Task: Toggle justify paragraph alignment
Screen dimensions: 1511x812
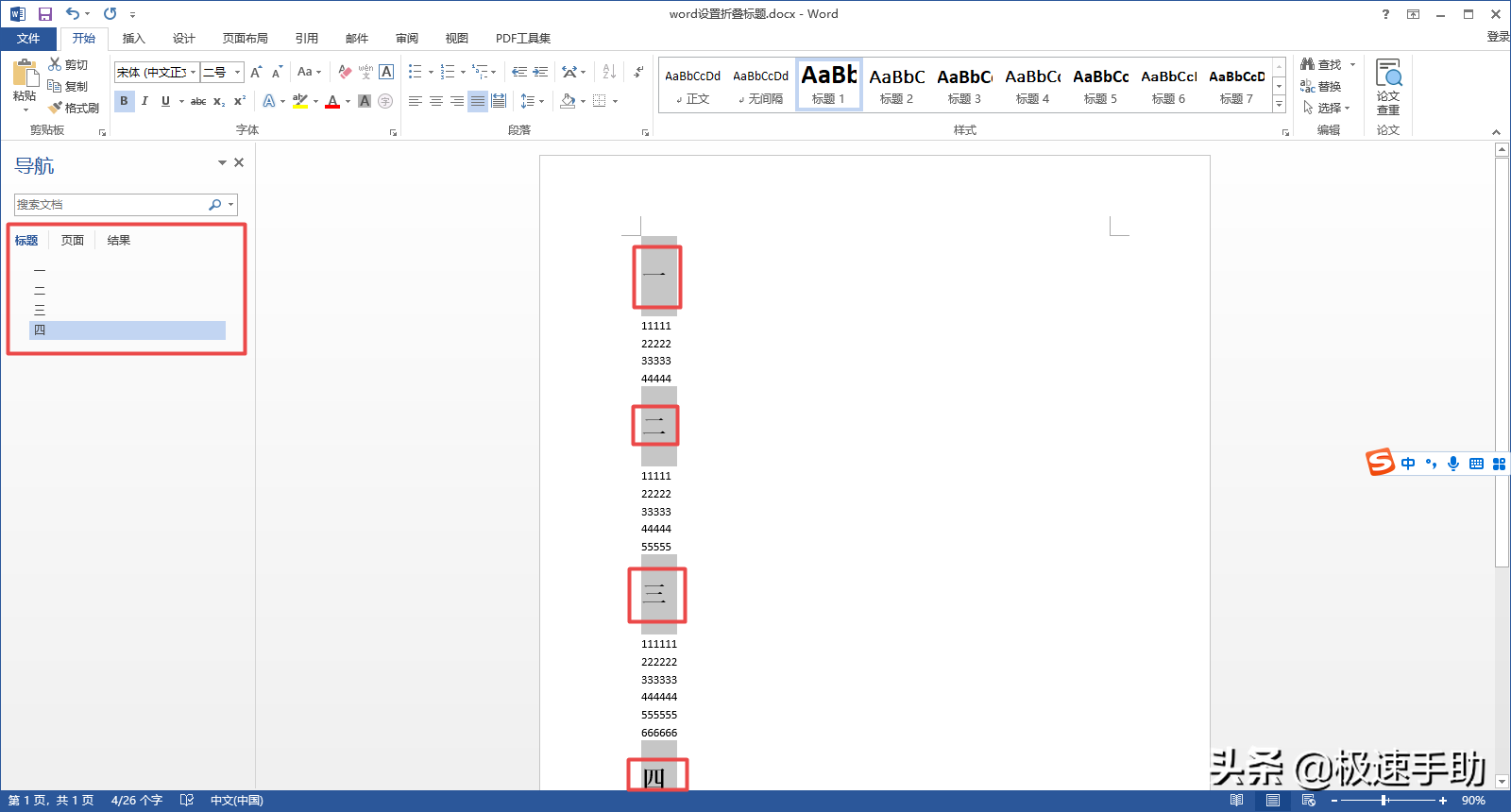Action: pyautogui.click(x=478, y=101)
